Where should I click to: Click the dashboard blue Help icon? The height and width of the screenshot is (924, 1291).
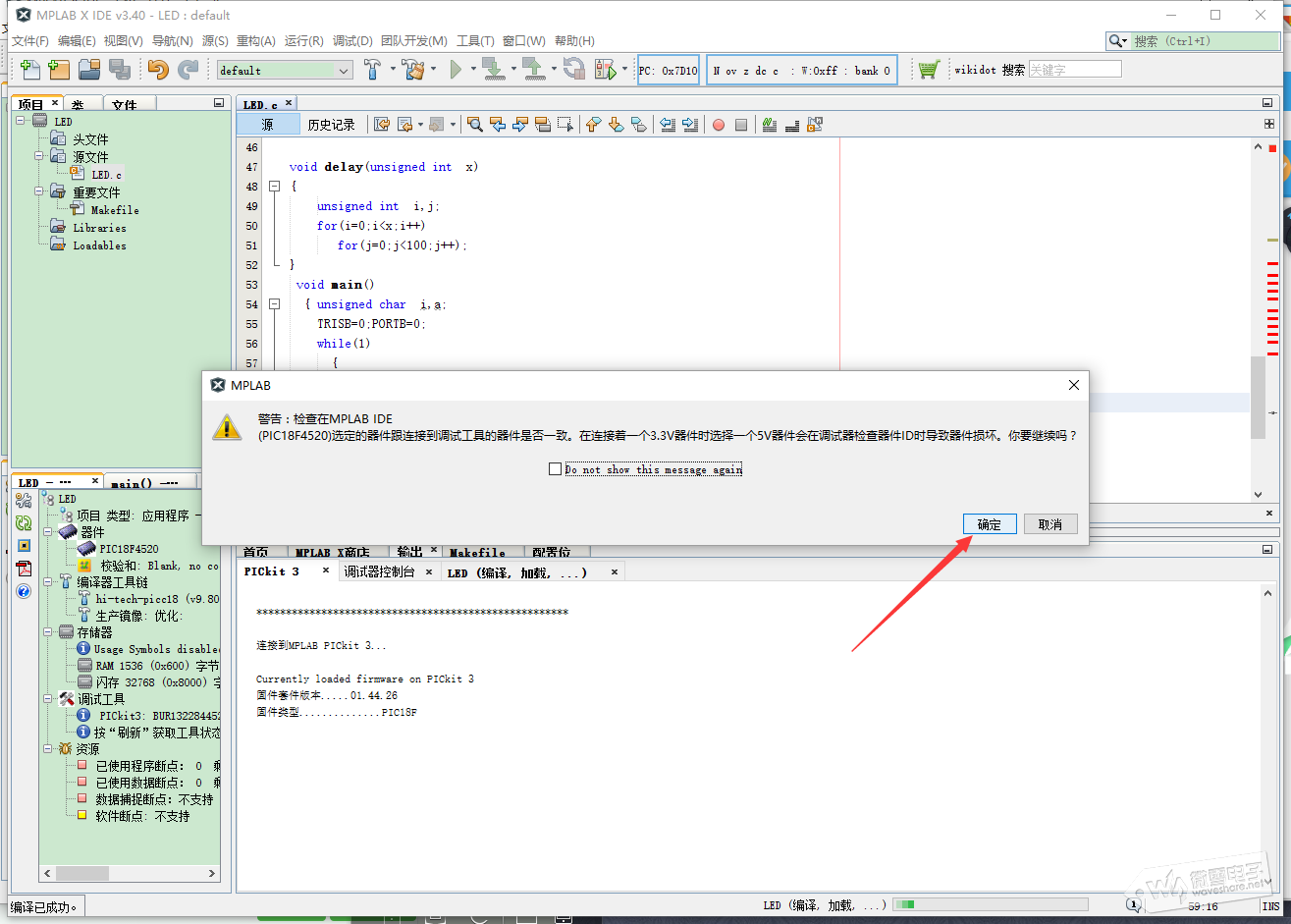(24, 591)
